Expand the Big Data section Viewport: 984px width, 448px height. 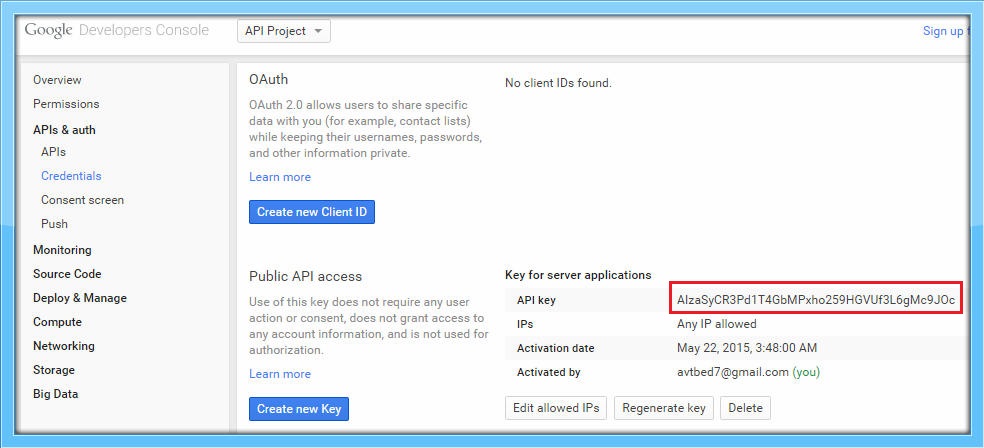click(x=56, y=394)
